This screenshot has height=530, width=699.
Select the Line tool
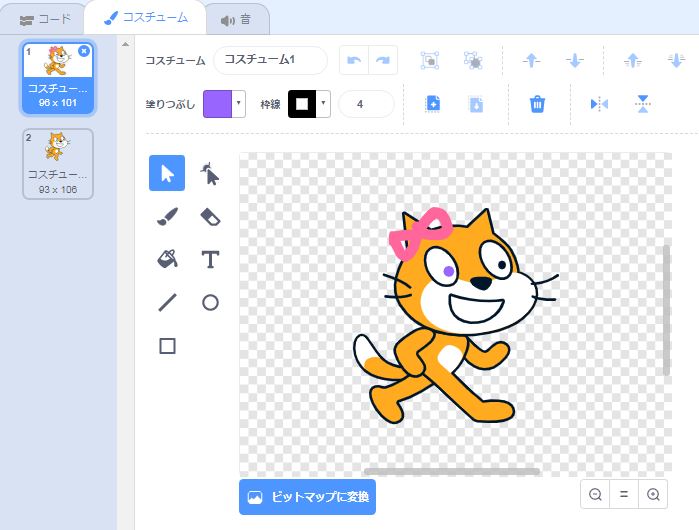[x=167, y=303]
